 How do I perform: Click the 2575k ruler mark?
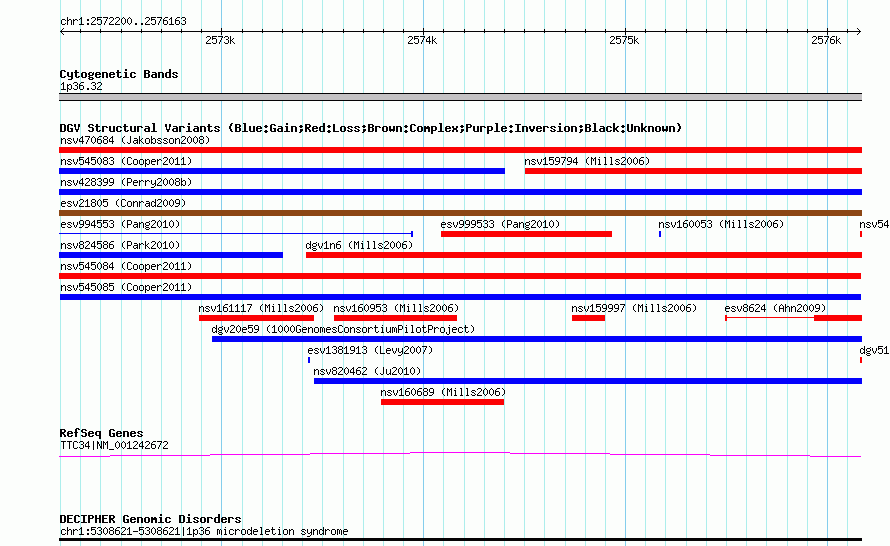click(x=624, y=40)
